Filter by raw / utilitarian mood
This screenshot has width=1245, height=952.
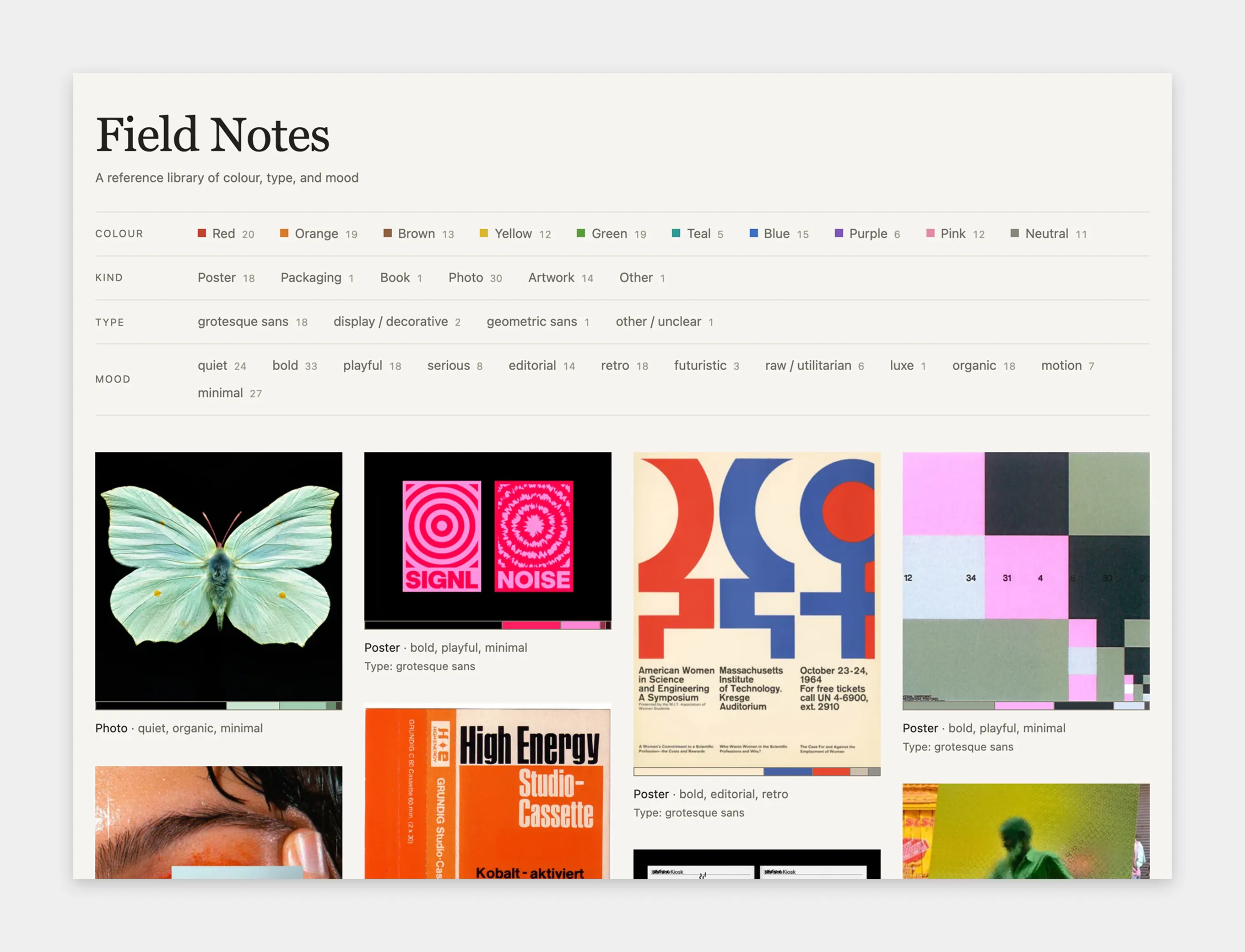[814, 366]
